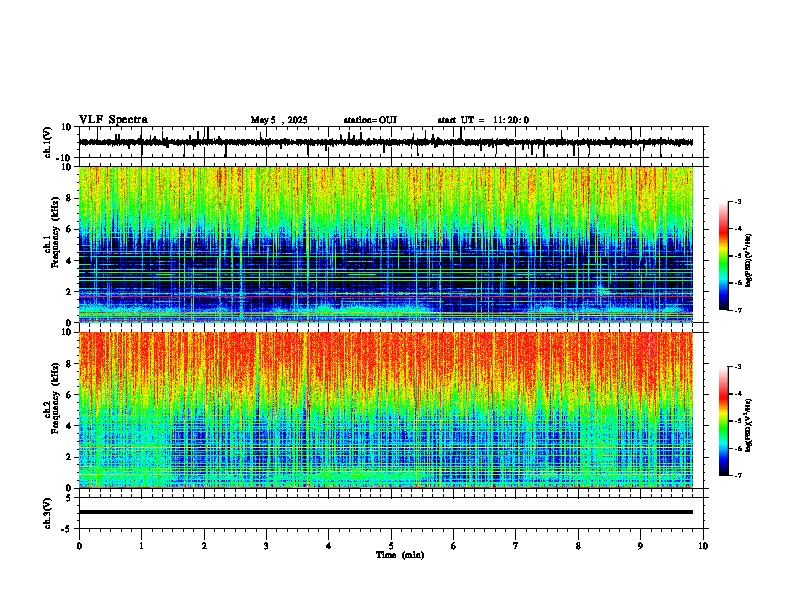Click the "10" frequency tick of ch.2 spectrogram
This screenshot has height=612, width=792.
click(67, 332)
